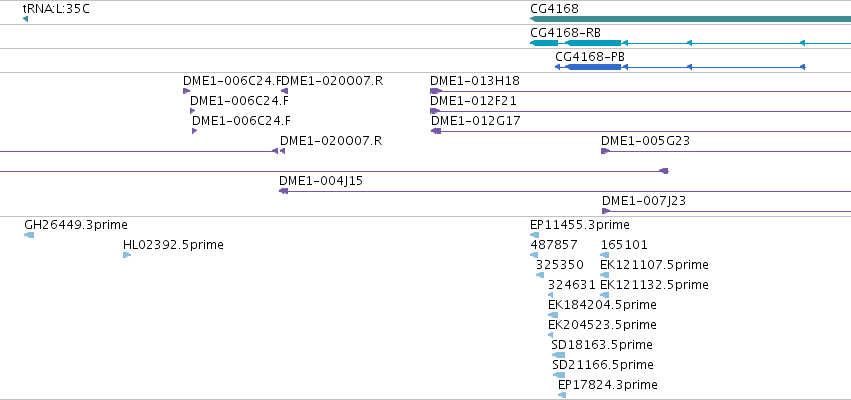This screenshot has height=400, width=851.
Task: Click the glyph under SD18163.5prime
Action: (558, 355)
